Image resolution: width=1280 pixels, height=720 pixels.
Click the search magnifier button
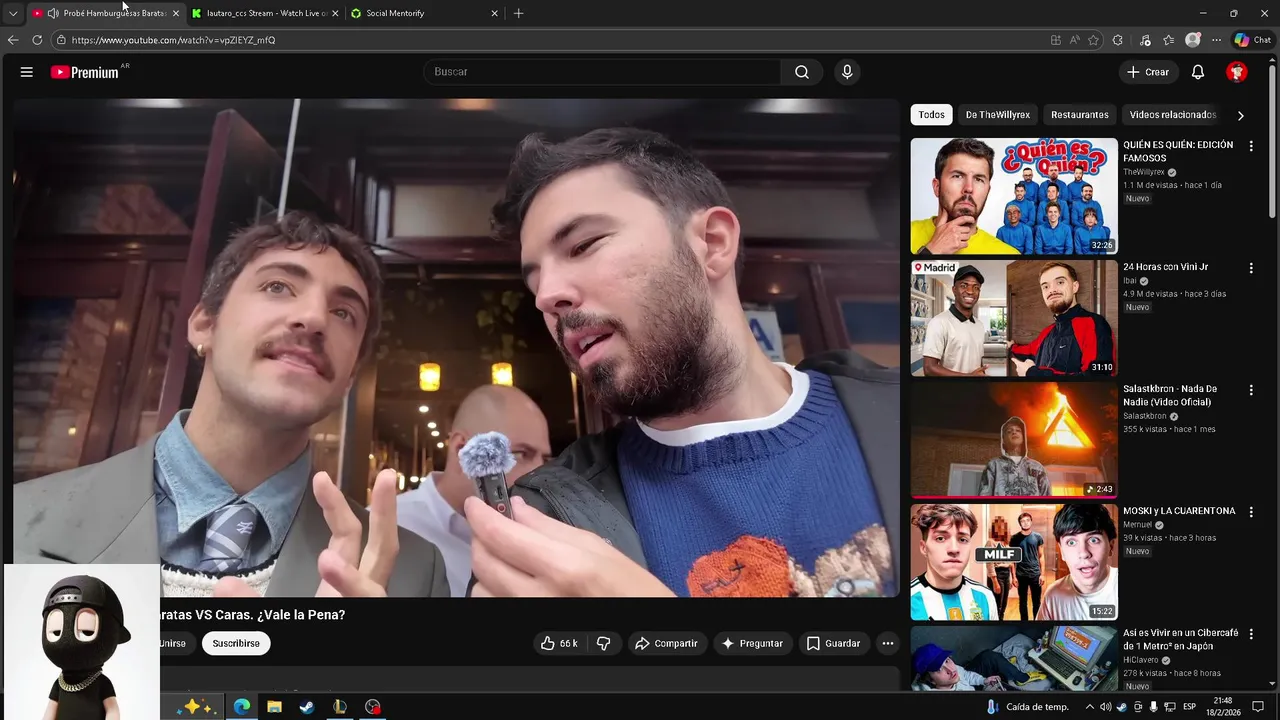[x=802, y=72]
